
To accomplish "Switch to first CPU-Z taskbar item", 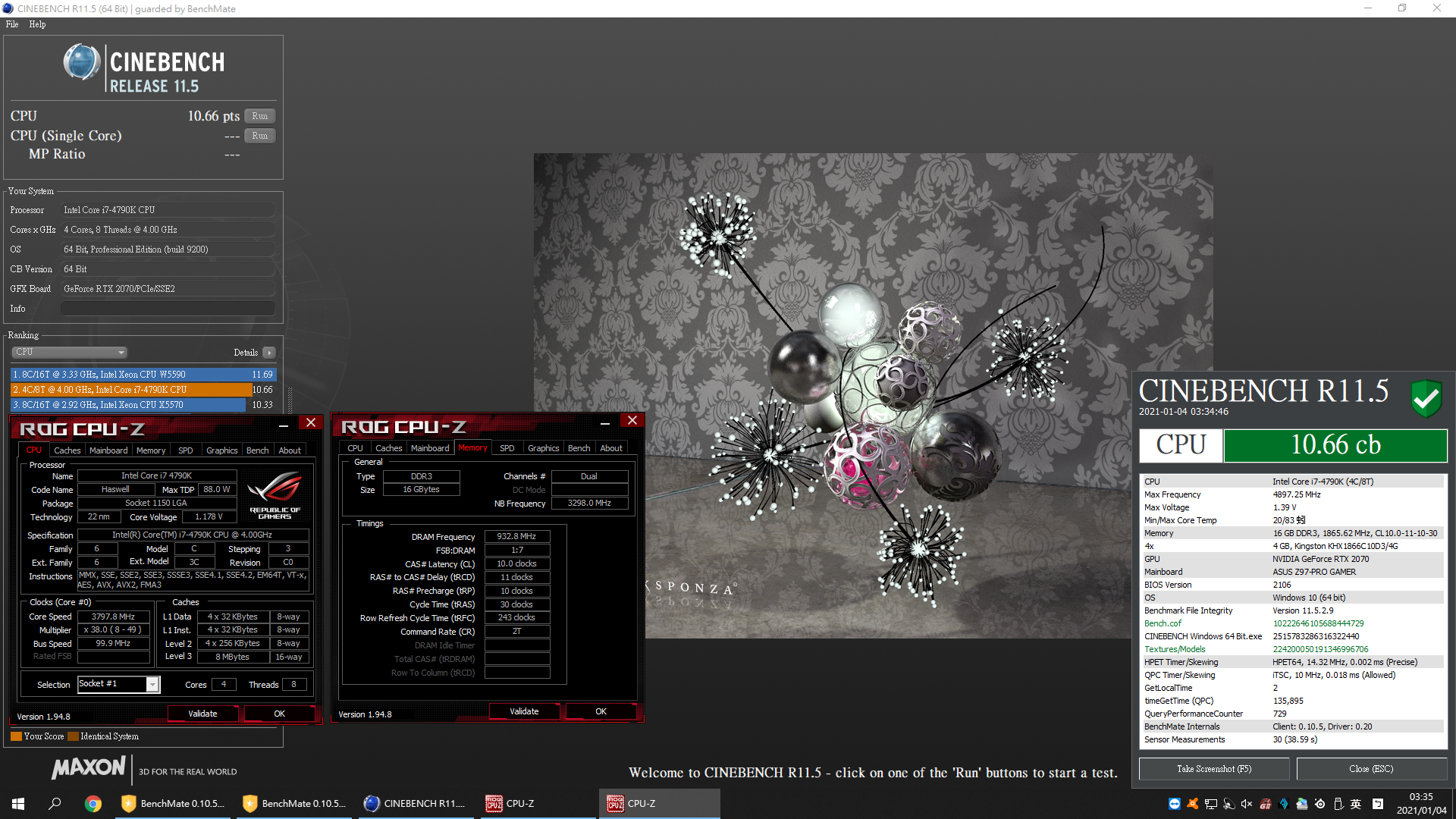I will pyautogui.click(x=538, y=804).
